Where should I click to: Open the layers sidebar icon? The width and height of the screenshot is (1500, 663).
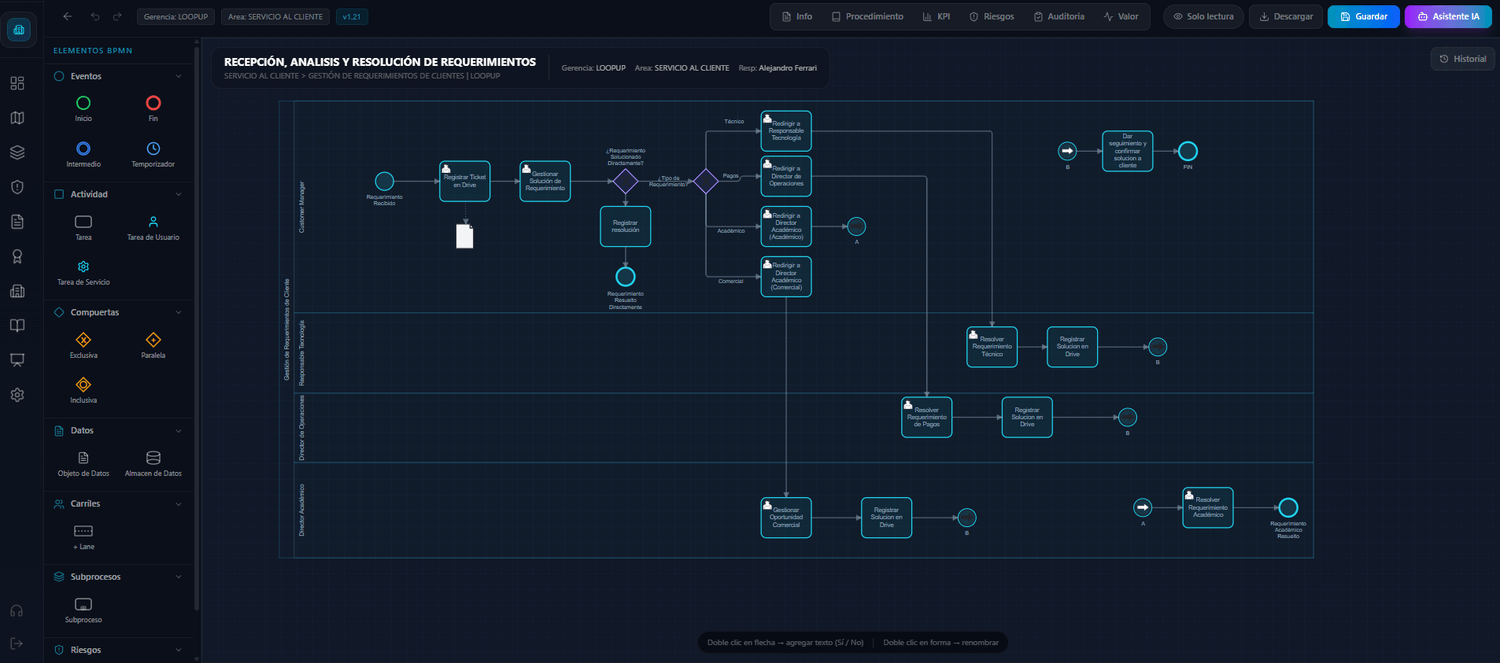click(17, 152)
